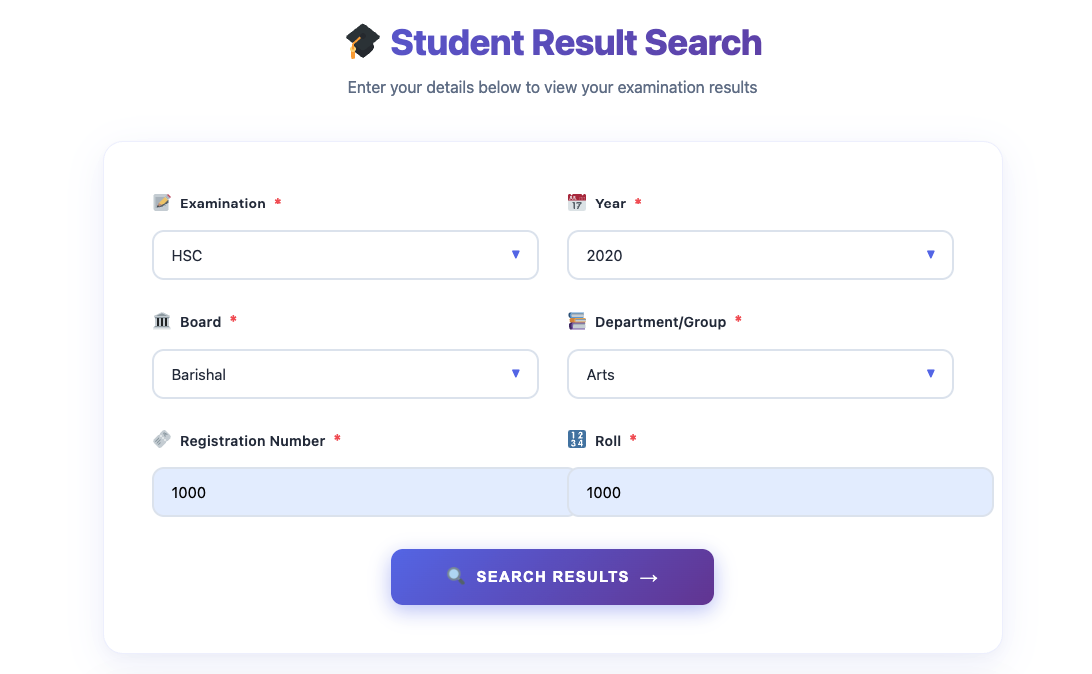The width and height of the screenshot is (1092, 674).
Task: Click the graduation cap icon in the title
Action: [364, 42]
